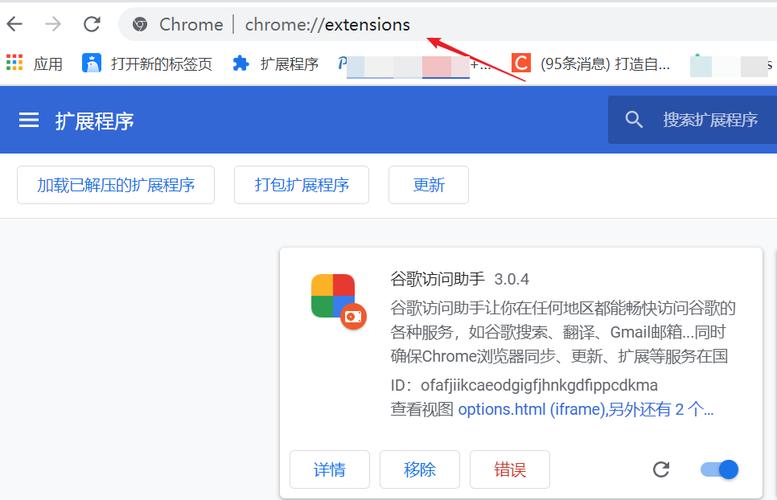Image resolution: width=777 pixels, height=500 pixels.
Task: Click the red 错误 button
Action: [510, 469]
